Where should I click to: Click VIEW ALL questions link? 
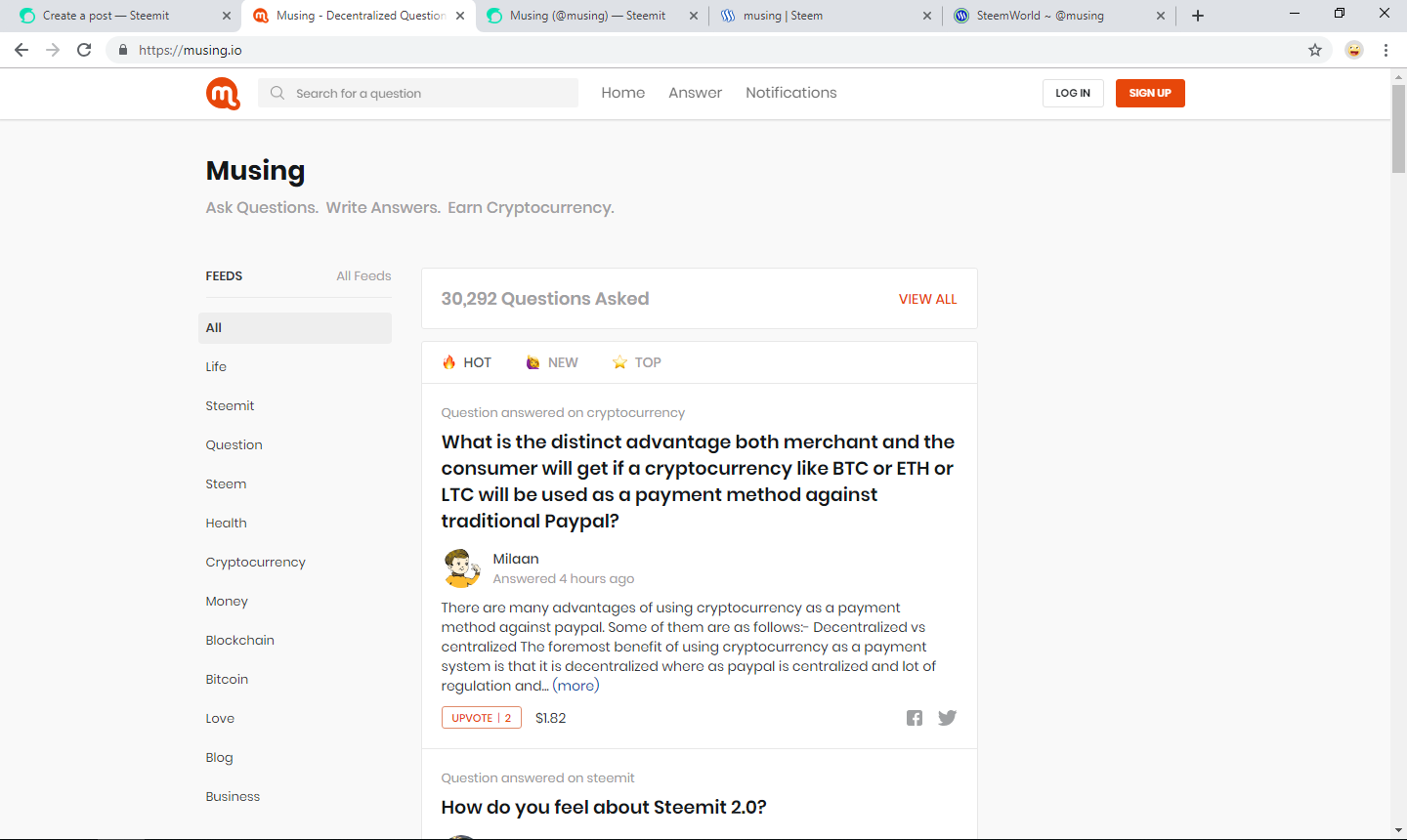pyautogui.click(x=928, y=299)
